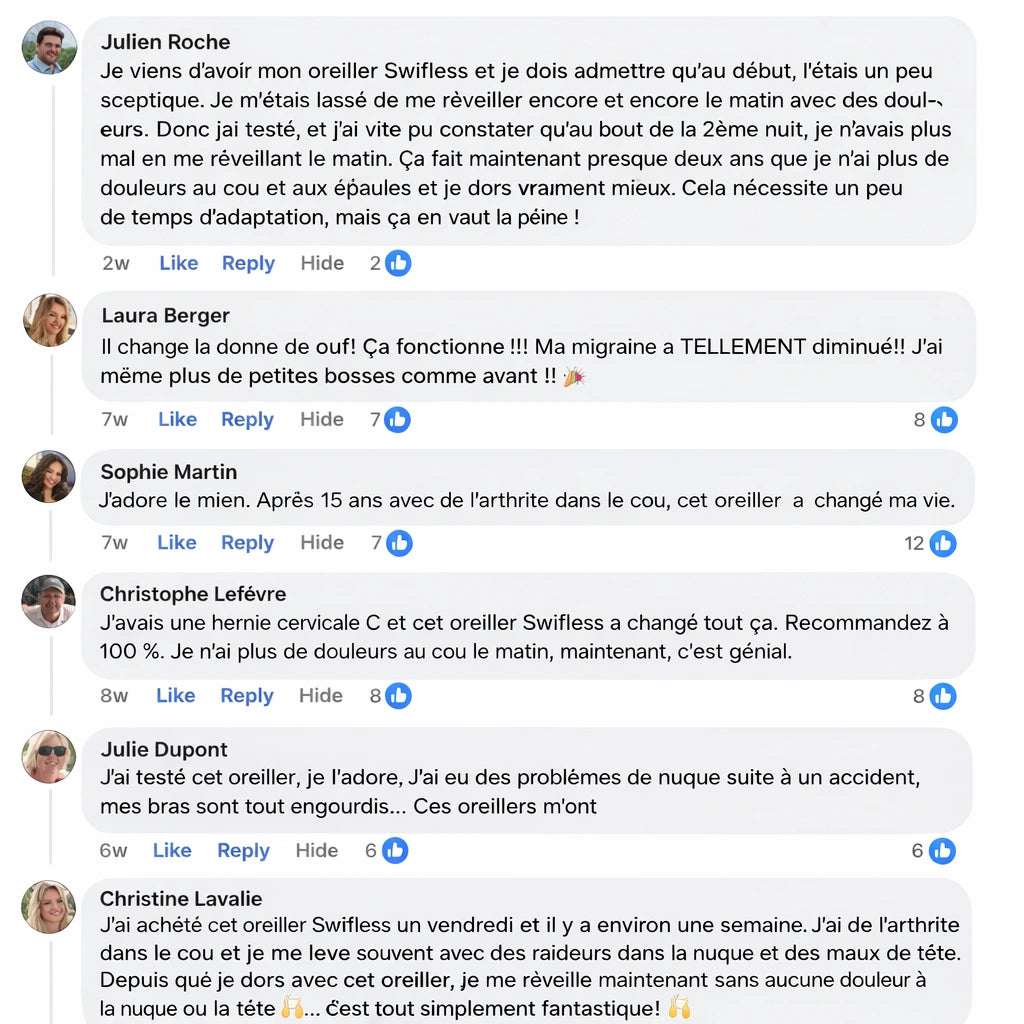Screen dimensions: 1024x1024
Task: Like Christophe Lefévre's comment
Action: pyautogui.click(x=175, y=696)
